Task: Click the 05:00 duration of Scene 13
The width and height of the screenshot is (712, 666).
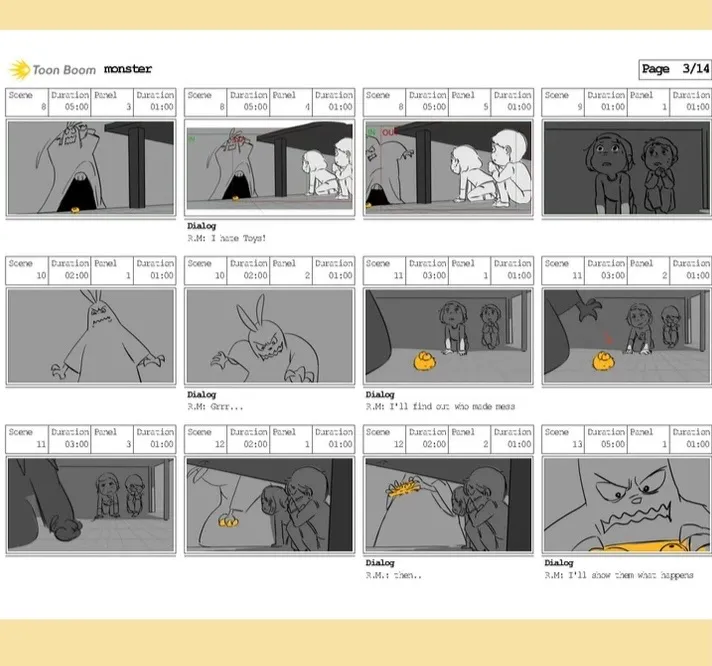Action: click(613, 444)
